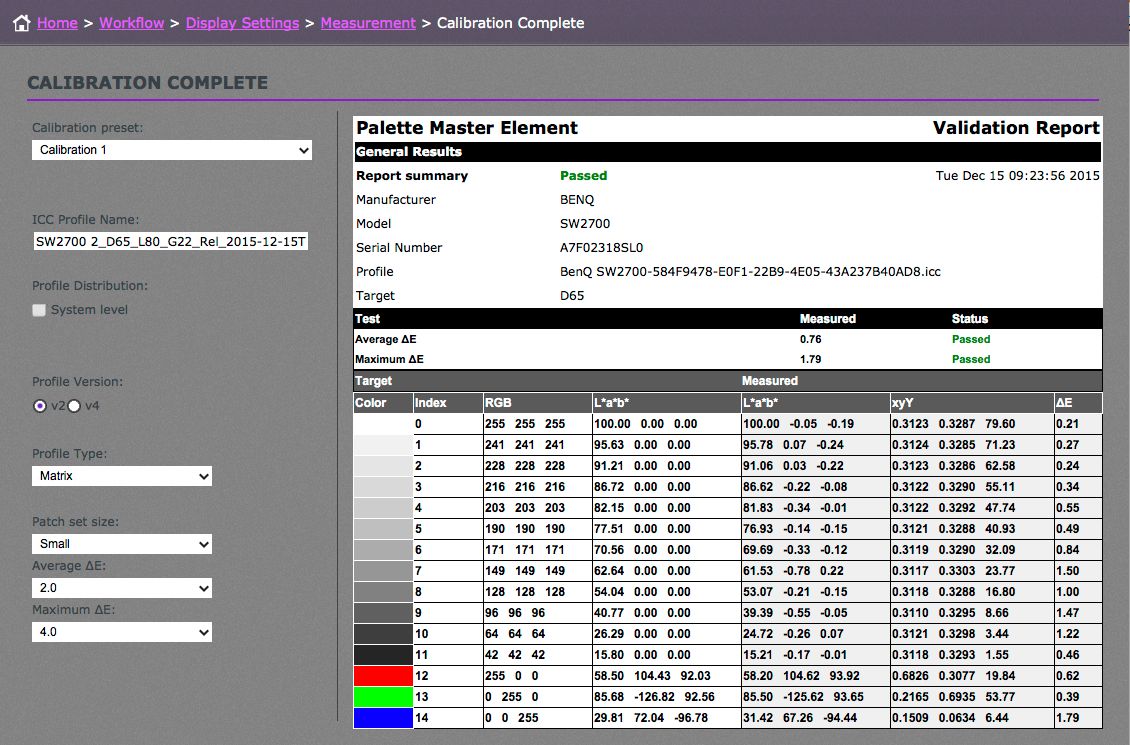Screen dimensions: 1130x745
Task: Select the blue color swatch in row 14
Action: 383,718
